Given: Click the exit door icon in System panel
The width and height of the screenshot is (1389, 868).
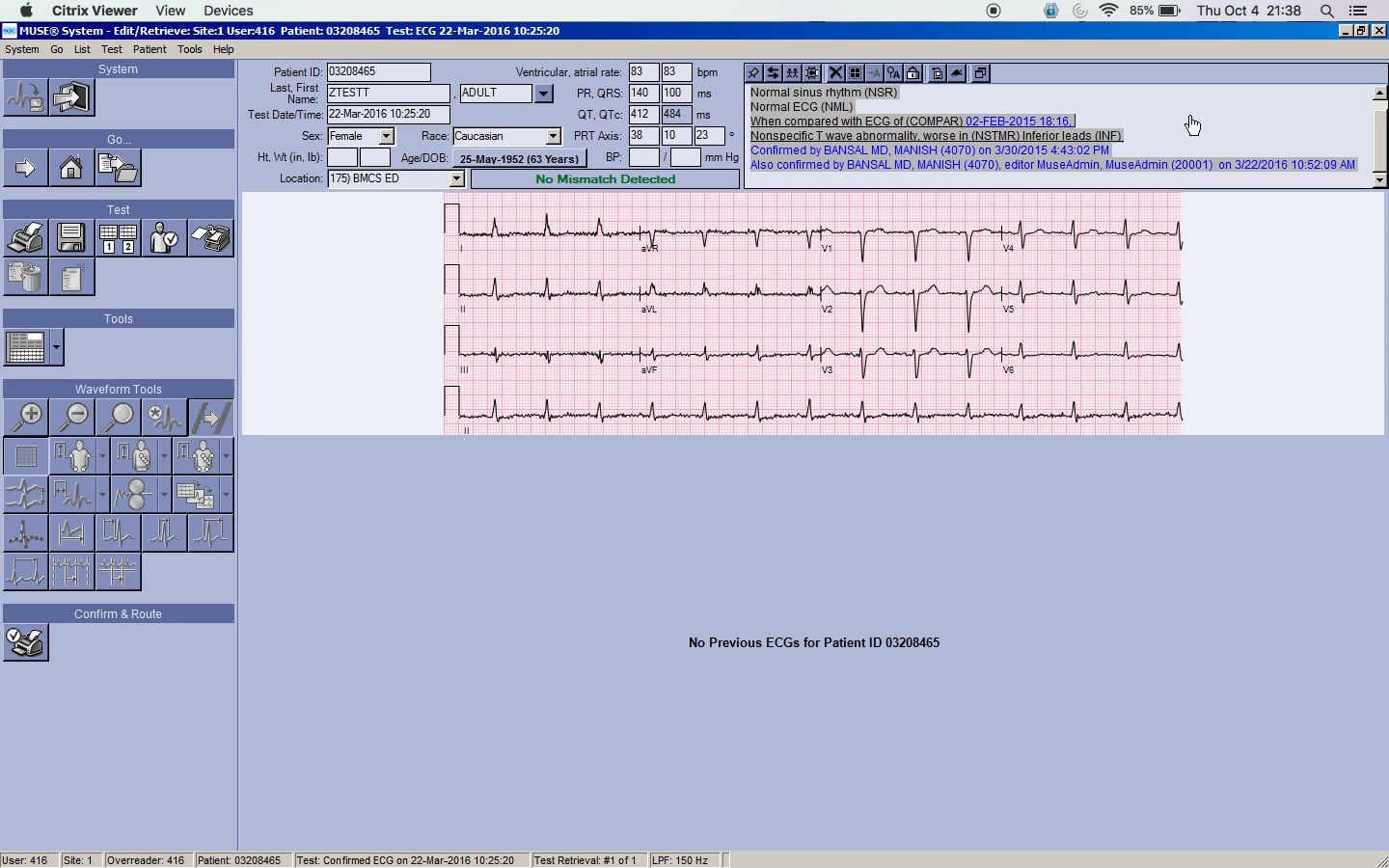Looking at the screenshot, I should tap(72, 97).
